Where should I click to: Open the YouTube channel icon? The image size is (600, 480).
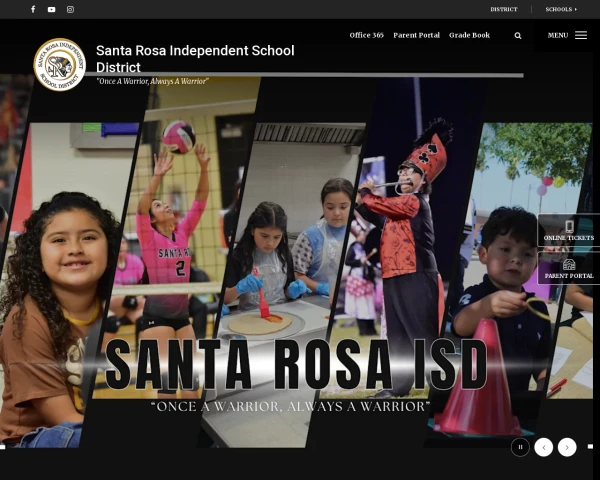[52, 9]
